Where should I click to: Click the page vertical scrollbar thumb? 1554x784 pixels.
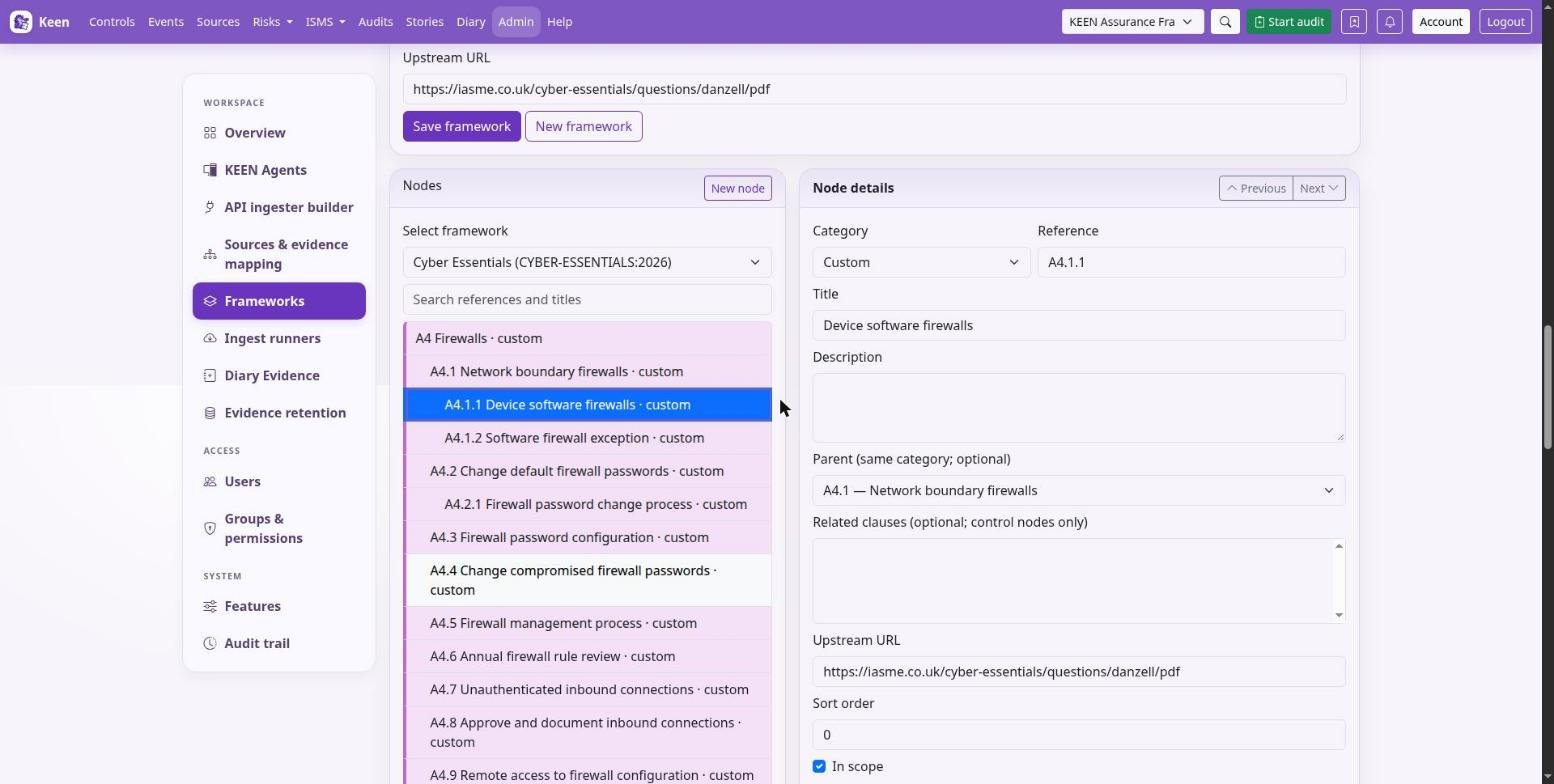[1547, 387]
